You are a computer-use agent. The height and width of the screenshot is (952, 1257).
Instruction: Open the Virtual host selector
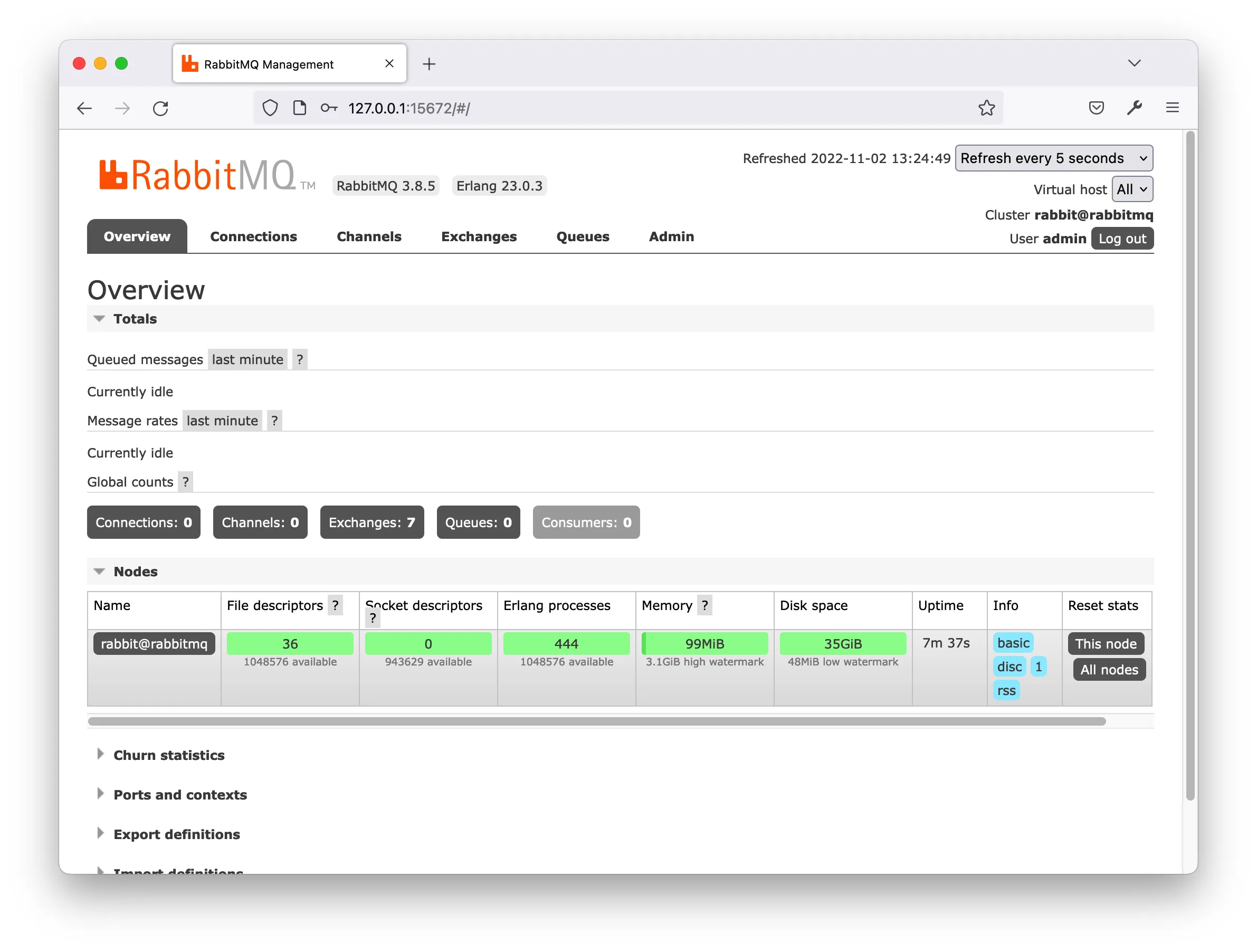[x=1132, y=189]
